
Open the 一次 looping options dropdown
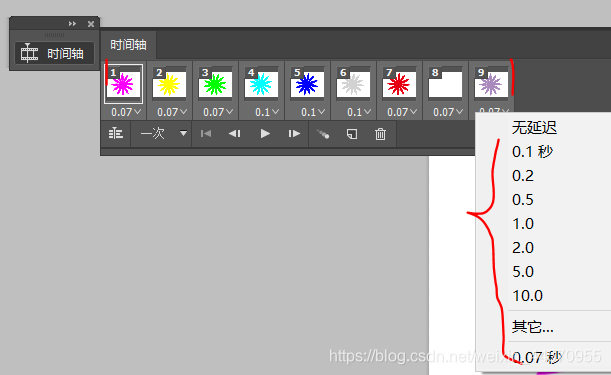click(x=164, y=134)
